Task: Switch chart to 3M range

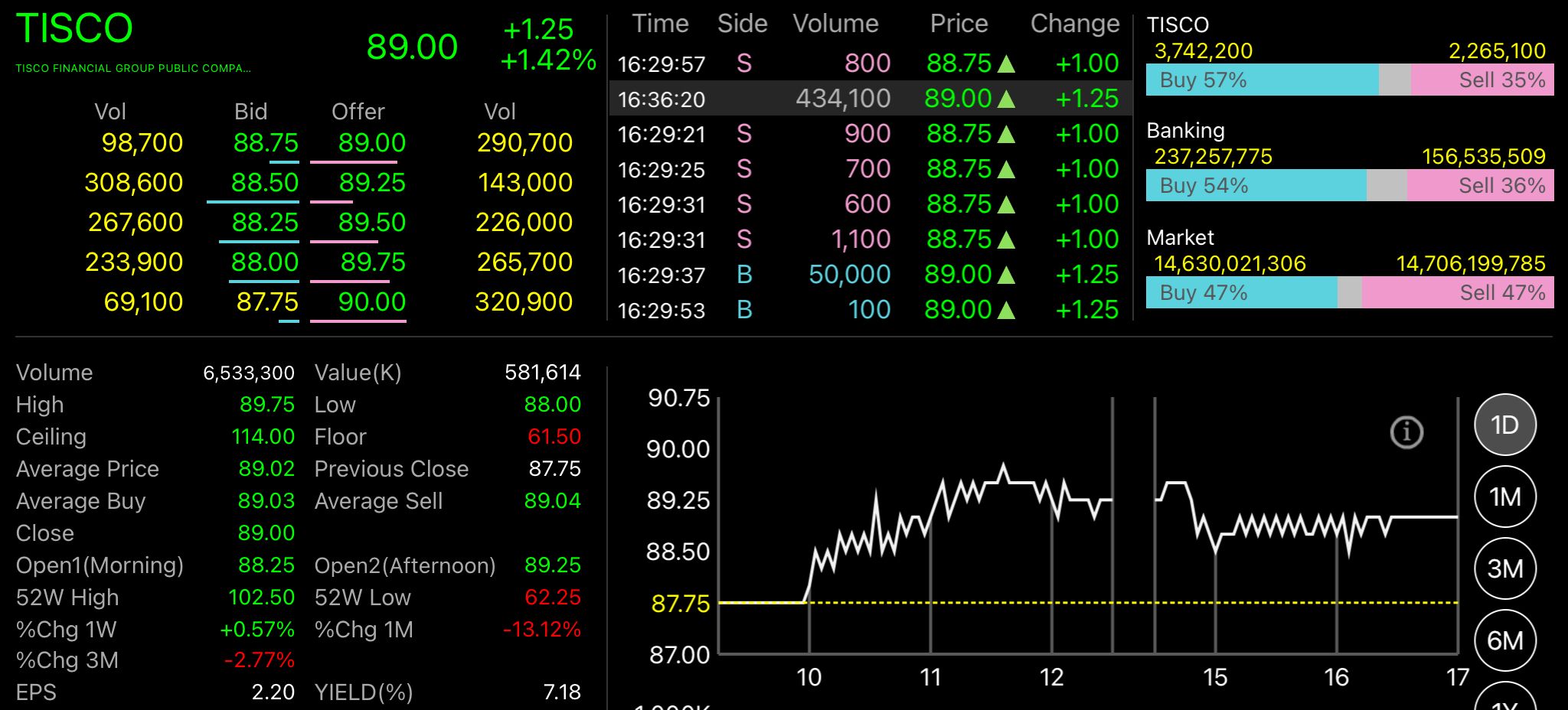Action: pos(1505,568)
